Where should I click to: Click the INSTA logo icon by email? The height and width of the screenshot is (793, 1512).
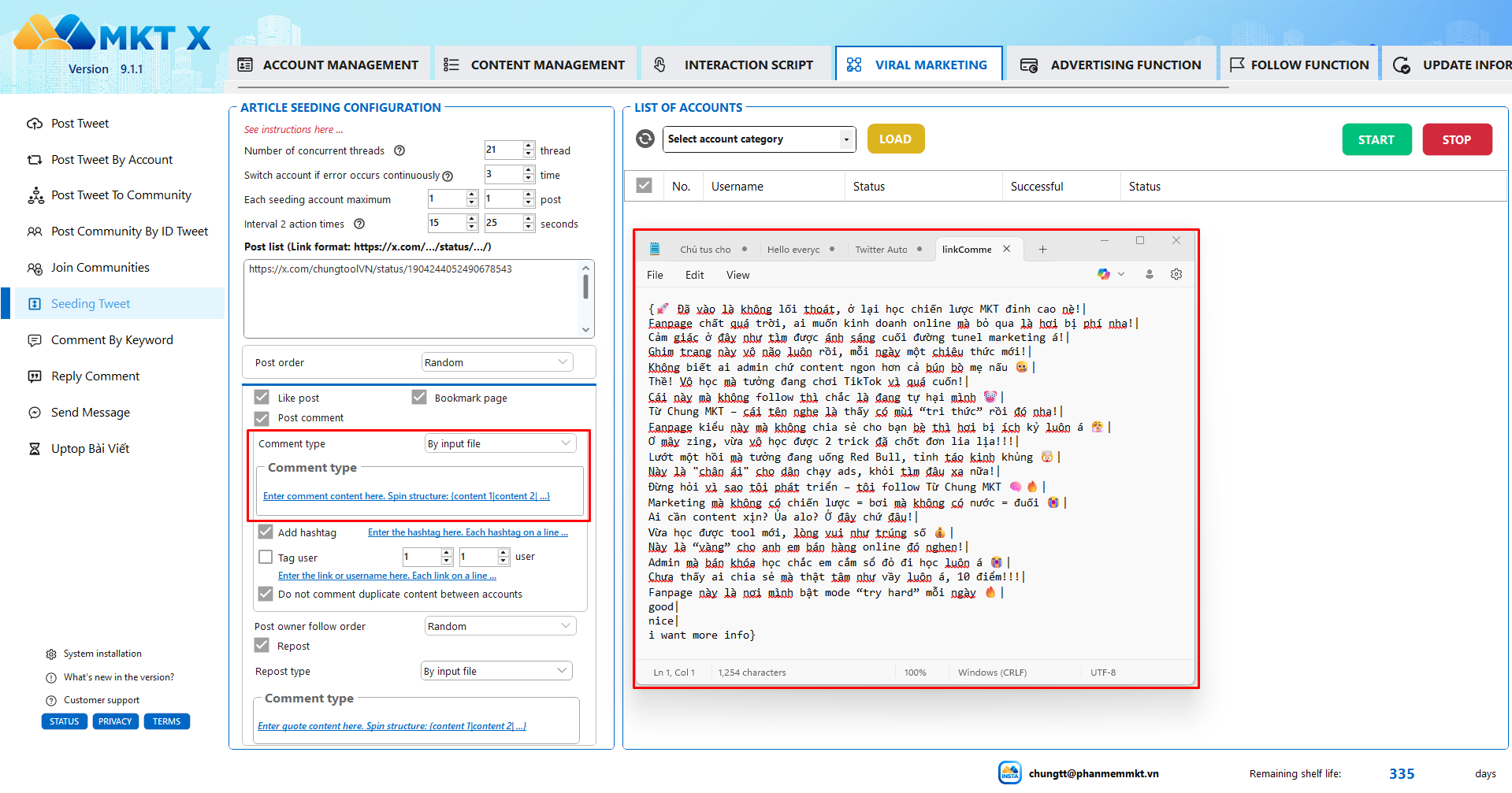pos(1010,773)
